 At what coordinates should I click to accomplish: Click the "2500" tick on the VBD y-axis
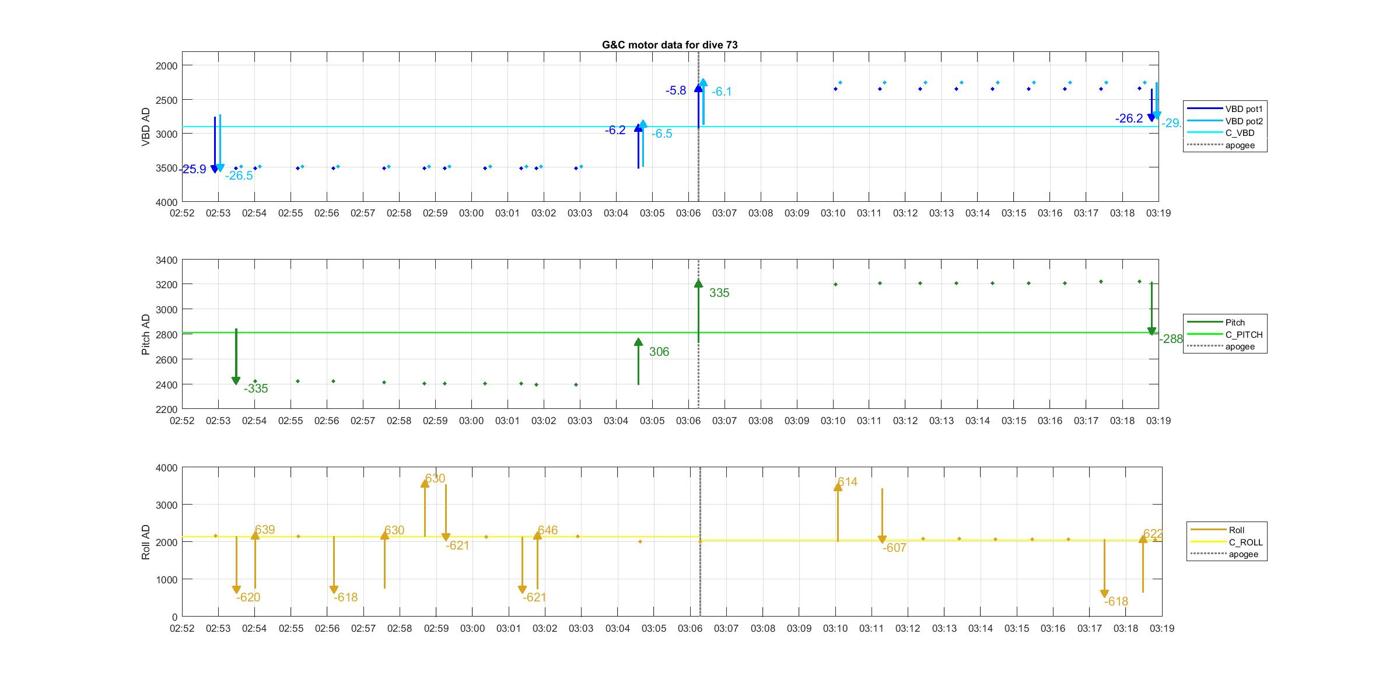pos(166,100)
